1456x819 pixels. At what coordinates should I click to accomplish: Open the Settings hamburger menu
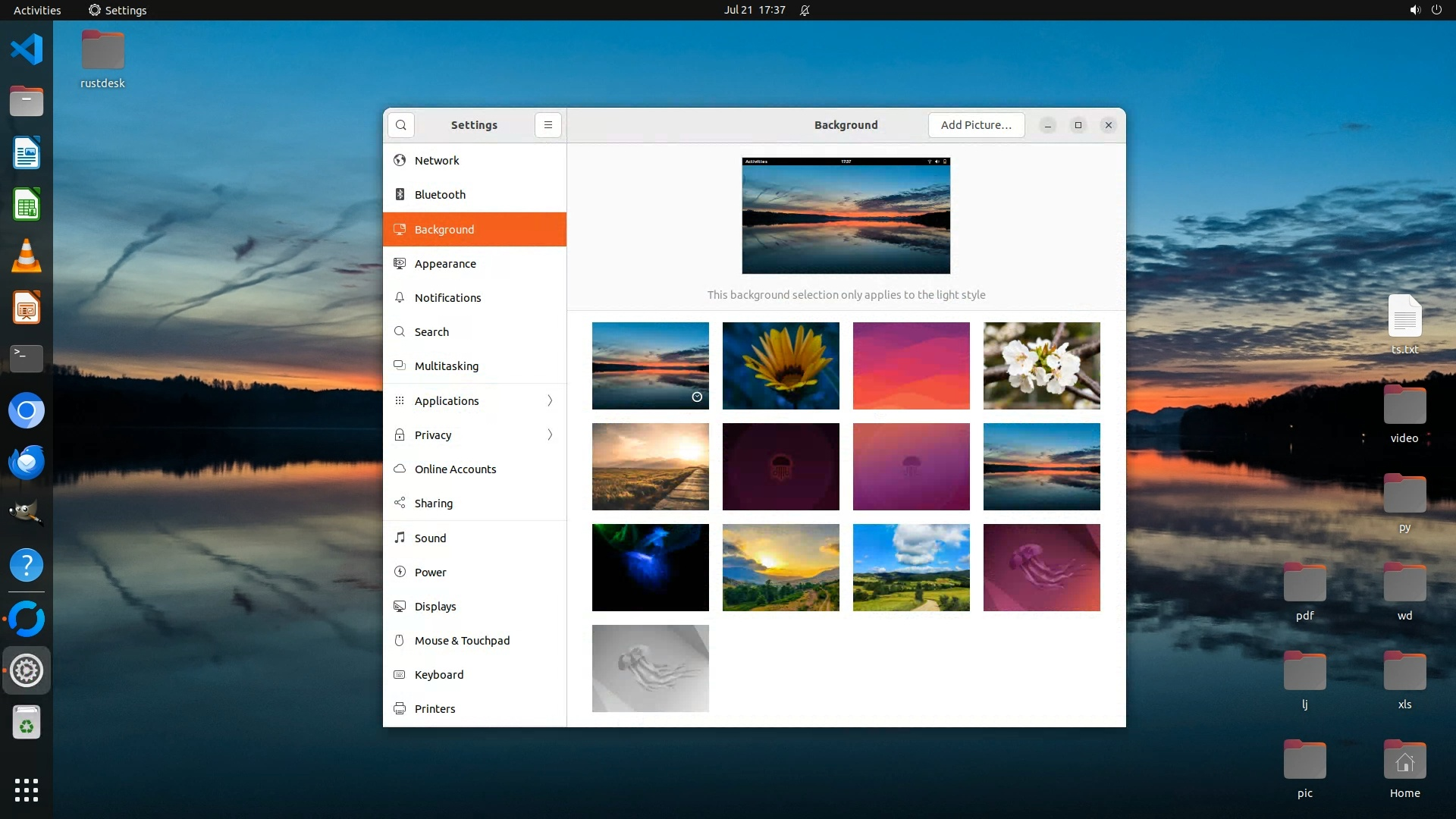click(x=548, y=125)
